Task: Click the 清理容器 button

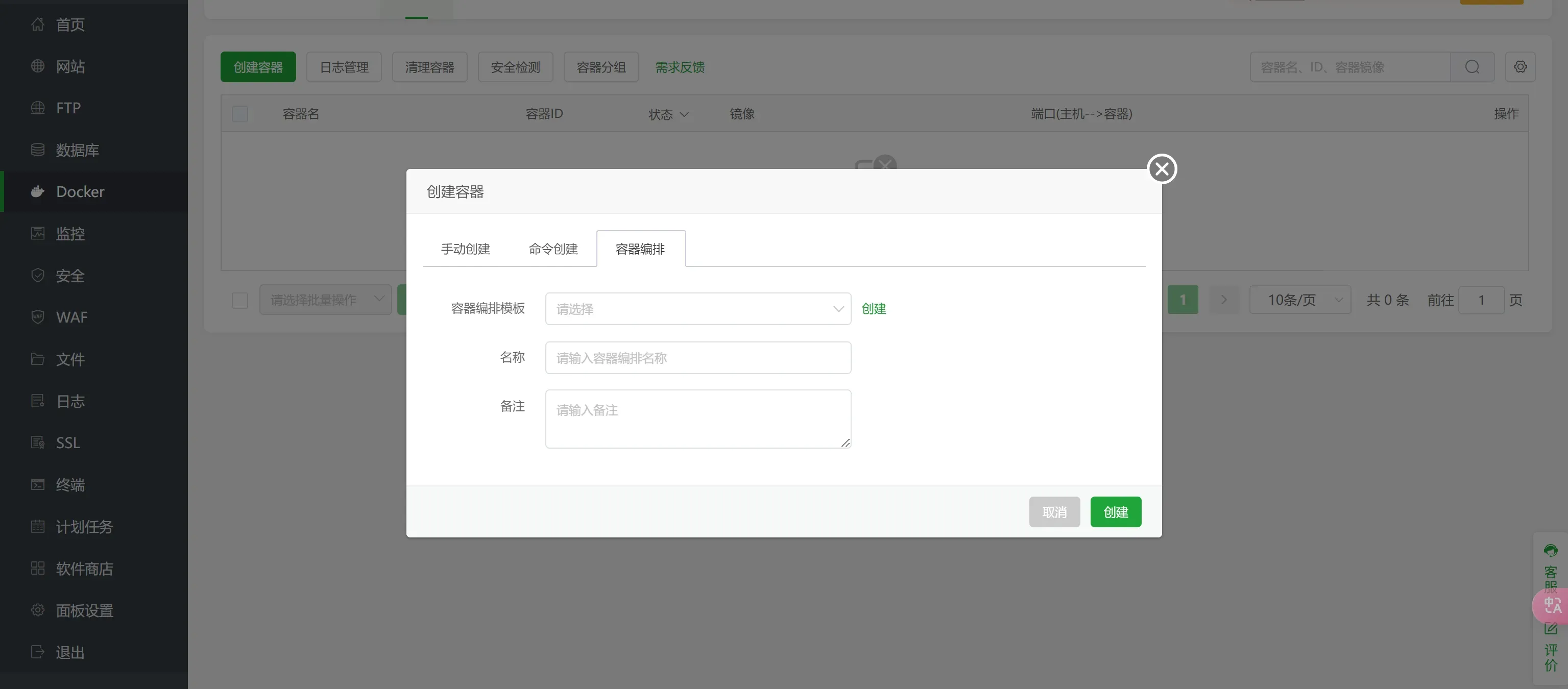Action: [x=430, y=67]
